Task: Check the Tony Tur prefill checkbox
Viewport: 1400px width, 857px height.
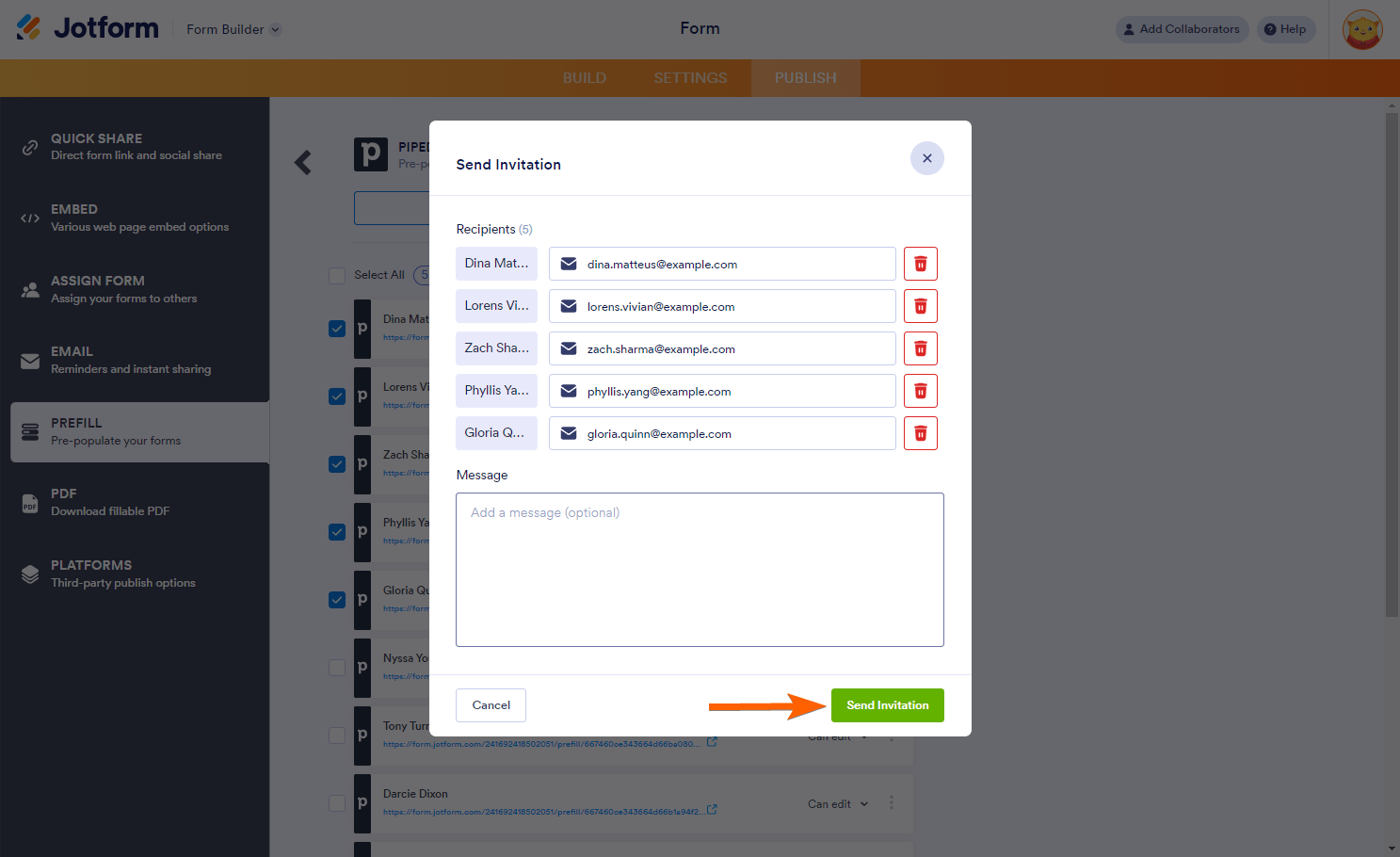Action: [x=337, y=736]
